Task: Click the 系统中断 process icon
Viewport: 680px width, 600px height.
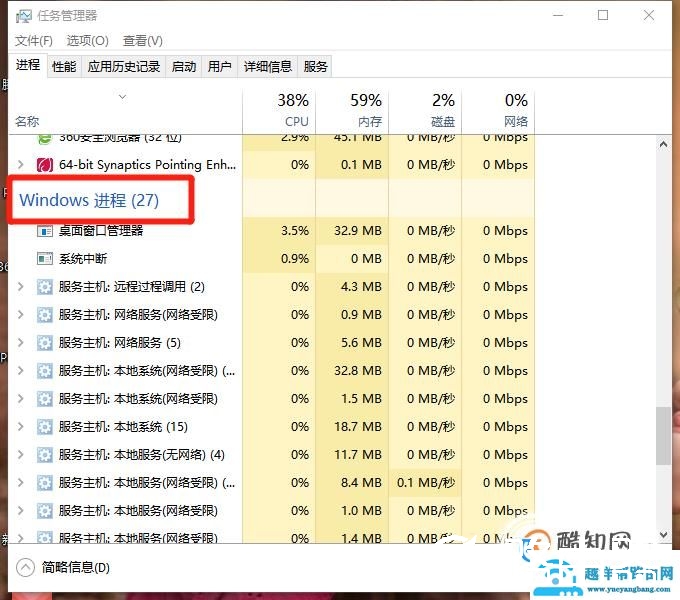Action: click(x=45, y=259)
